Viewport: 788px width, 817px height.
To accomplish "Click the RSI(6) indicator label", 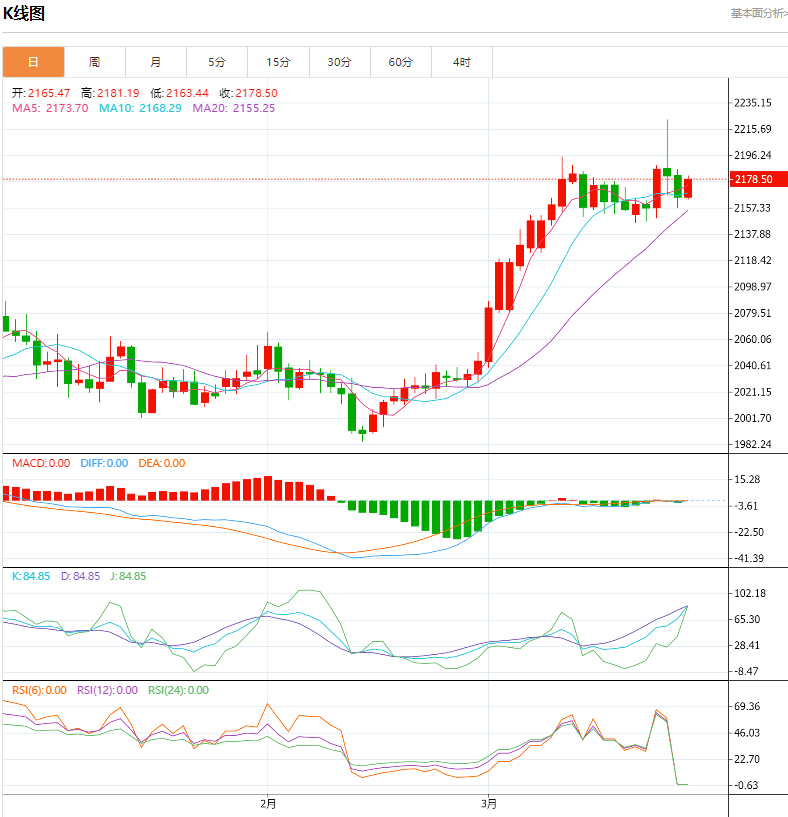I will pyautogui.click(x=40, y=690).
